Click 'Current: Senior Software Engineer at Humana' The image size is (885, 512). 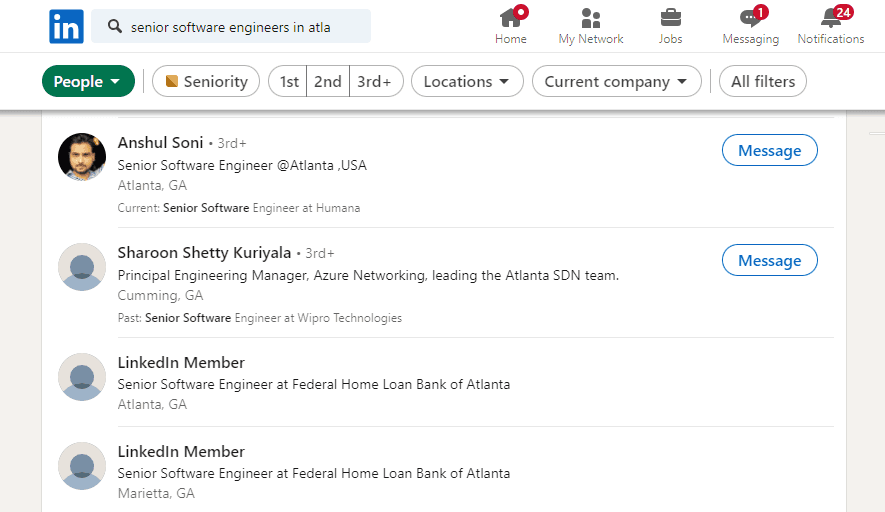pos(239,208)
